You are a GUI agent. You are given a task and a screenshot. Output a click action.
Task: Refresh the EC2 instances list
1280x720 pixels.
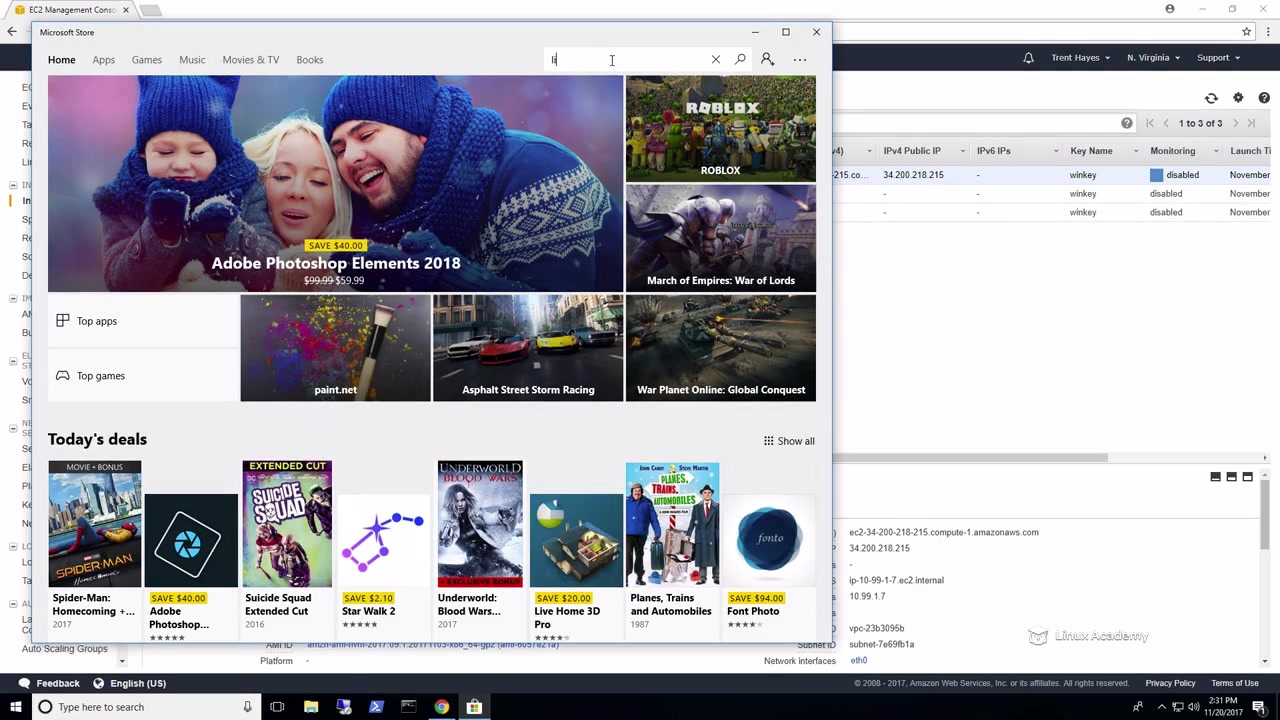click(x=1211, y=98)
